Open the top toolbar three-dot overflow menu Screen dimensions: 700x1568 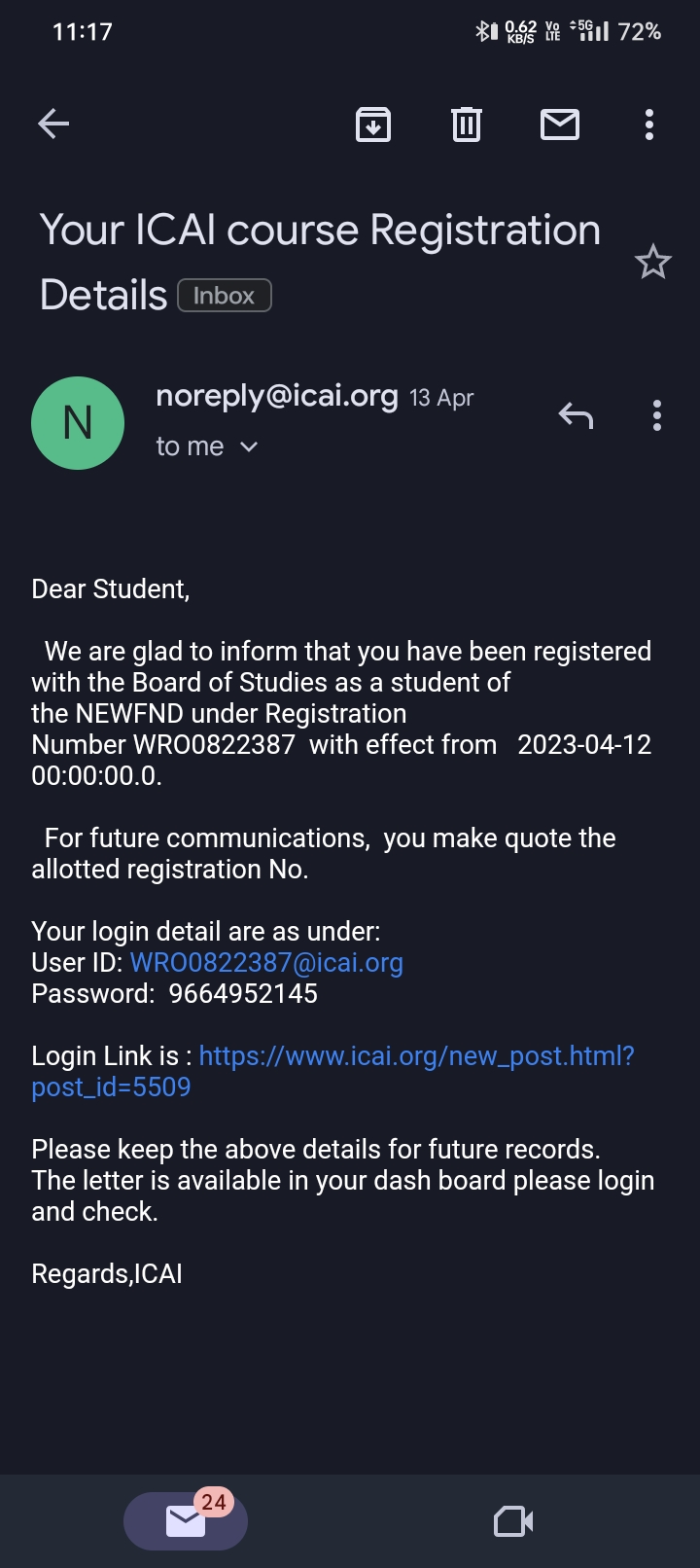pos(649,125)
